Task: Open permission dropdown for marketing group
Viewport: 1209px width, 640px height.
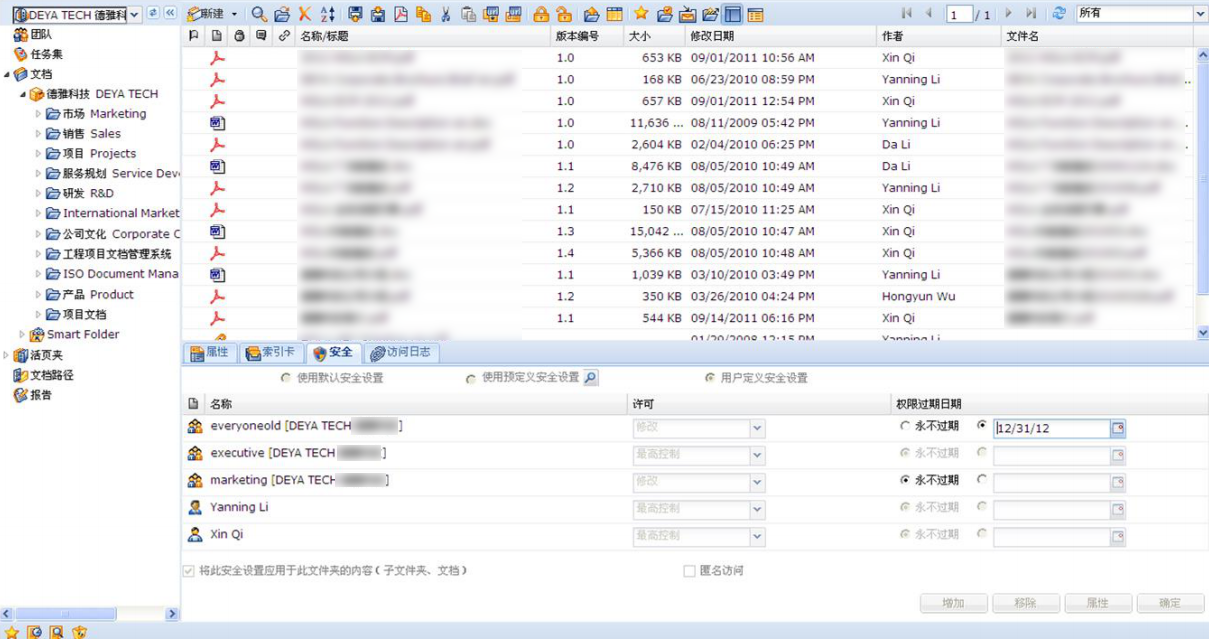Action: (757, 482)
